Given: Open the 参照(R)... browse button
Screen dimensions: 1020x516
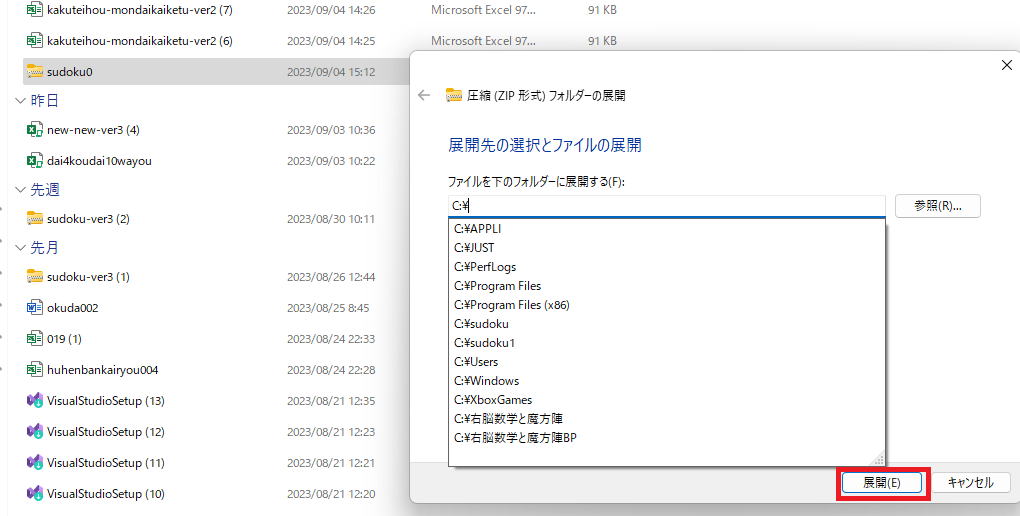Looking at the screenshot, I should pos(937,206).
